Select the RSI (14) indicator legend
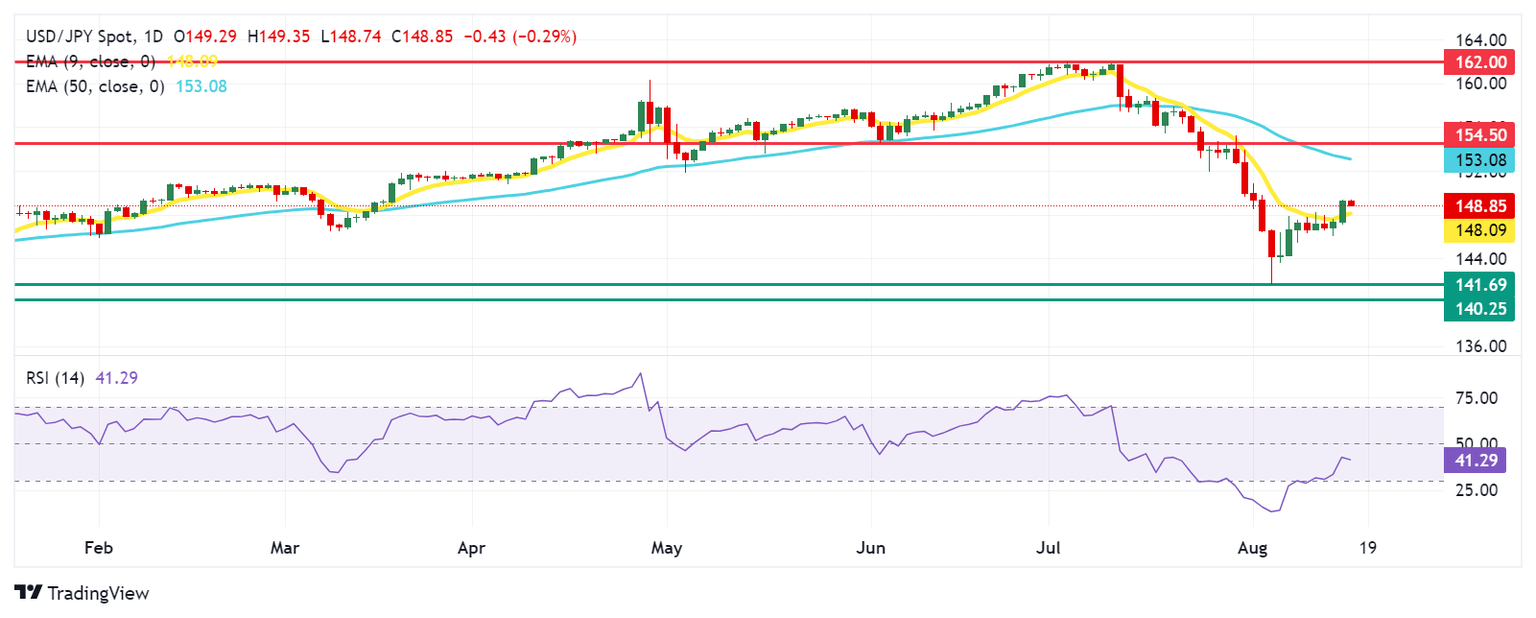 (x=57, y=377)
